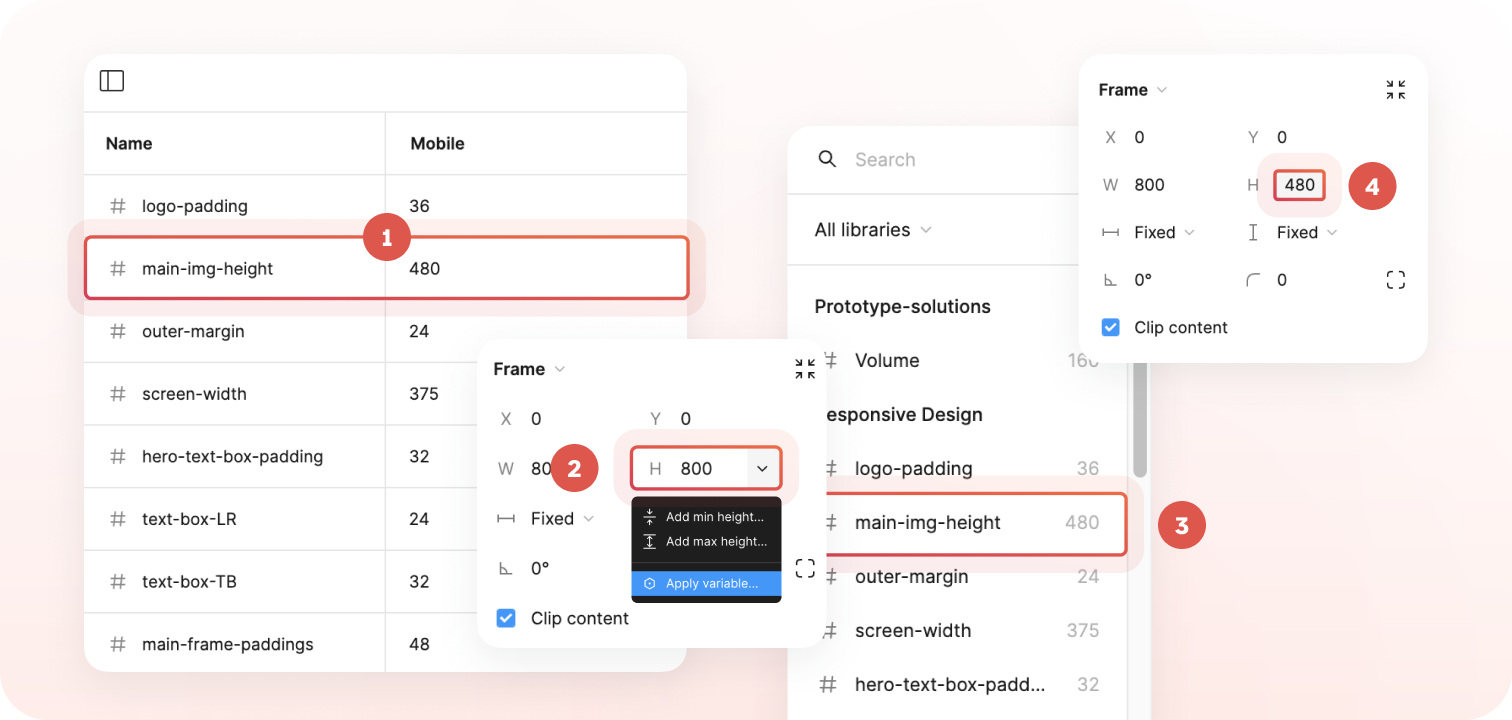Open the All libraries dropdown

tap(872, 229)
